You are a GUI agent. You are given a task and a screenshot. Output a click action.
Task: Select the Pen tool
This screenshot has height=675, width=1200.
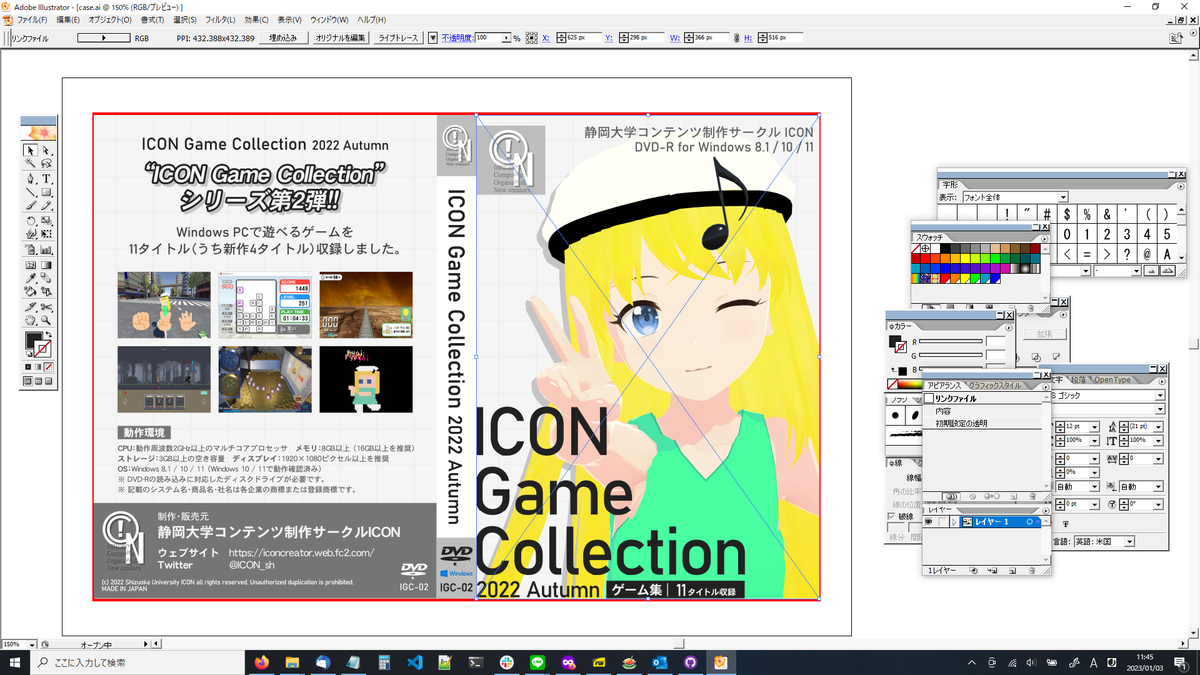(x=29, y=179)
